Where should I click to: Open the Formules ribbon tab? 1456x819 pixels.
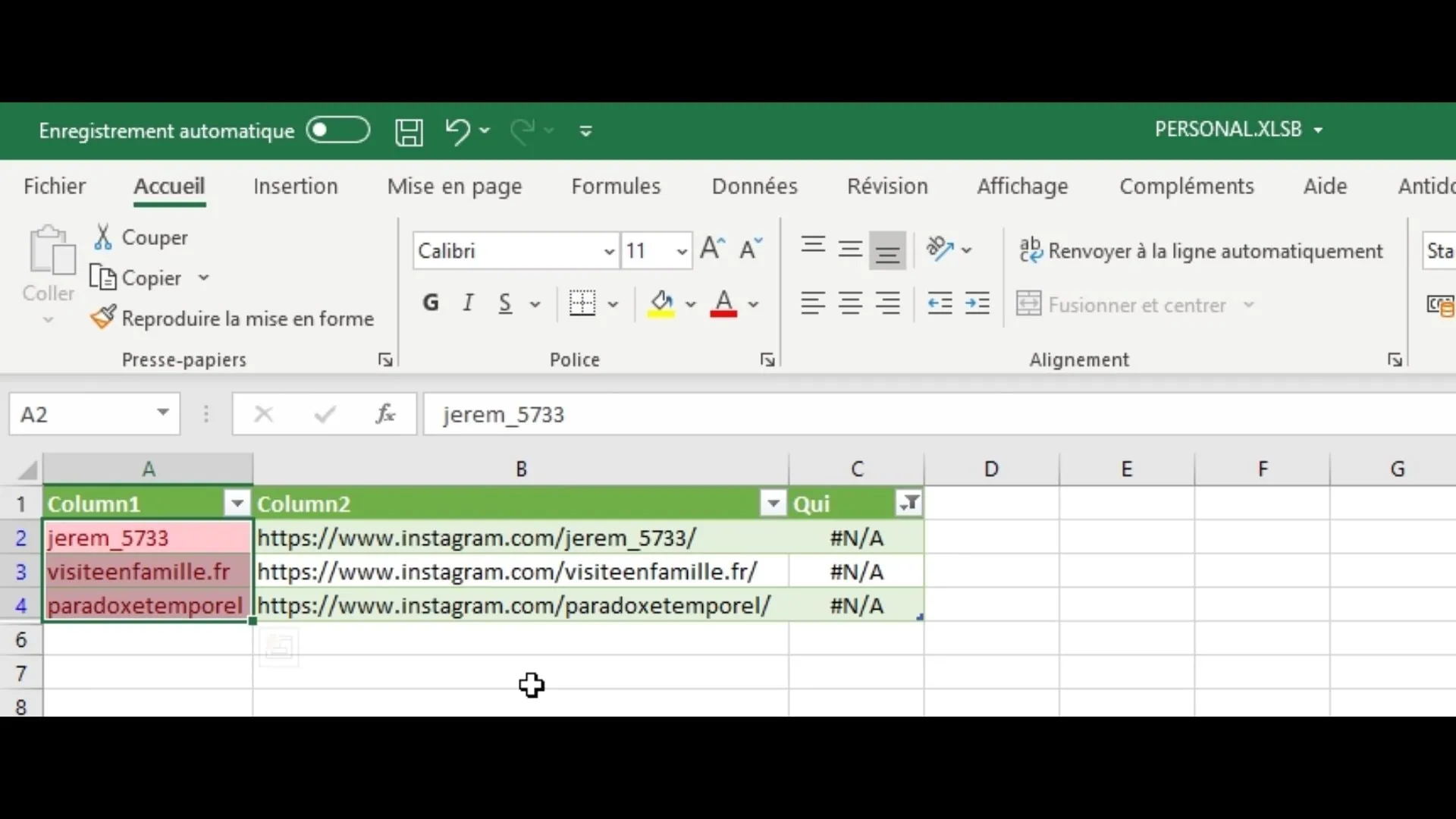click(616, 187)
